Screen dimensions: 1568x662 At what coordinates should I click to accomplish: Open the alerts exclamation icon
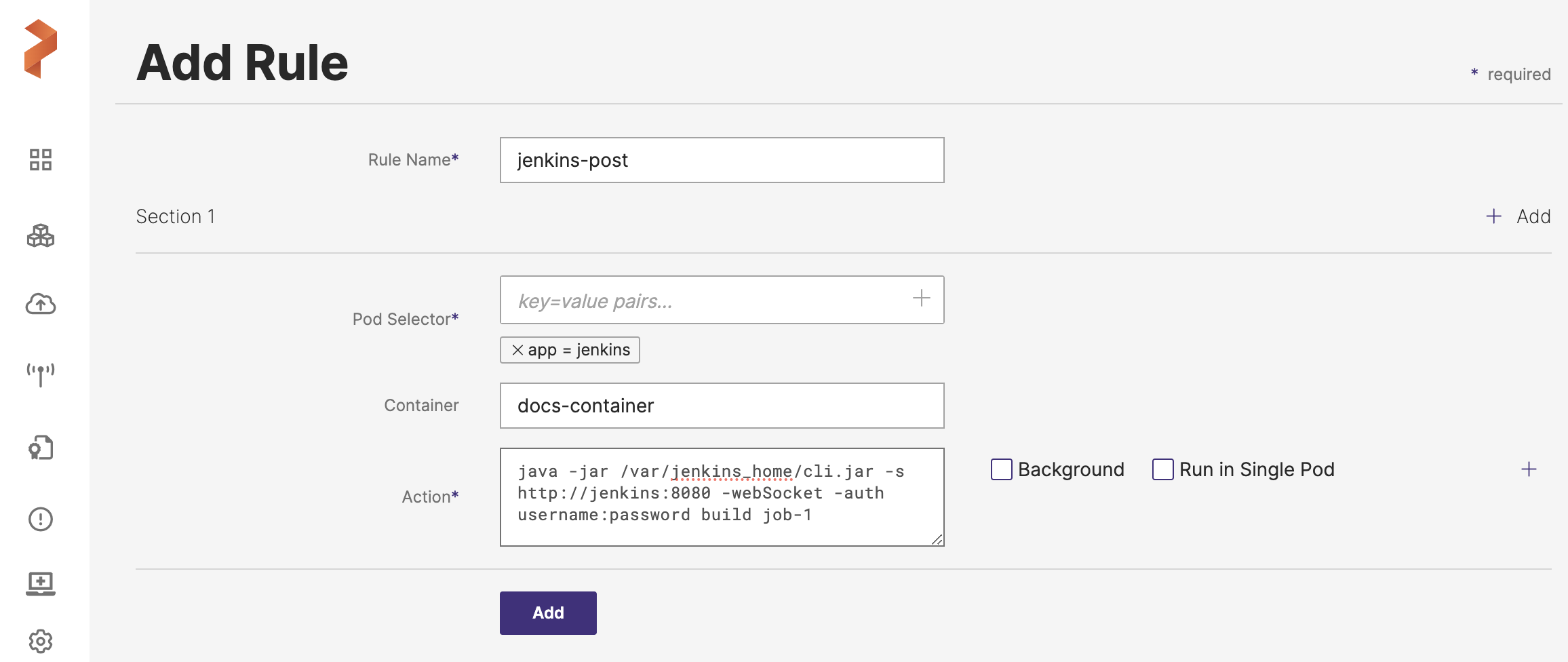point(41,520)
